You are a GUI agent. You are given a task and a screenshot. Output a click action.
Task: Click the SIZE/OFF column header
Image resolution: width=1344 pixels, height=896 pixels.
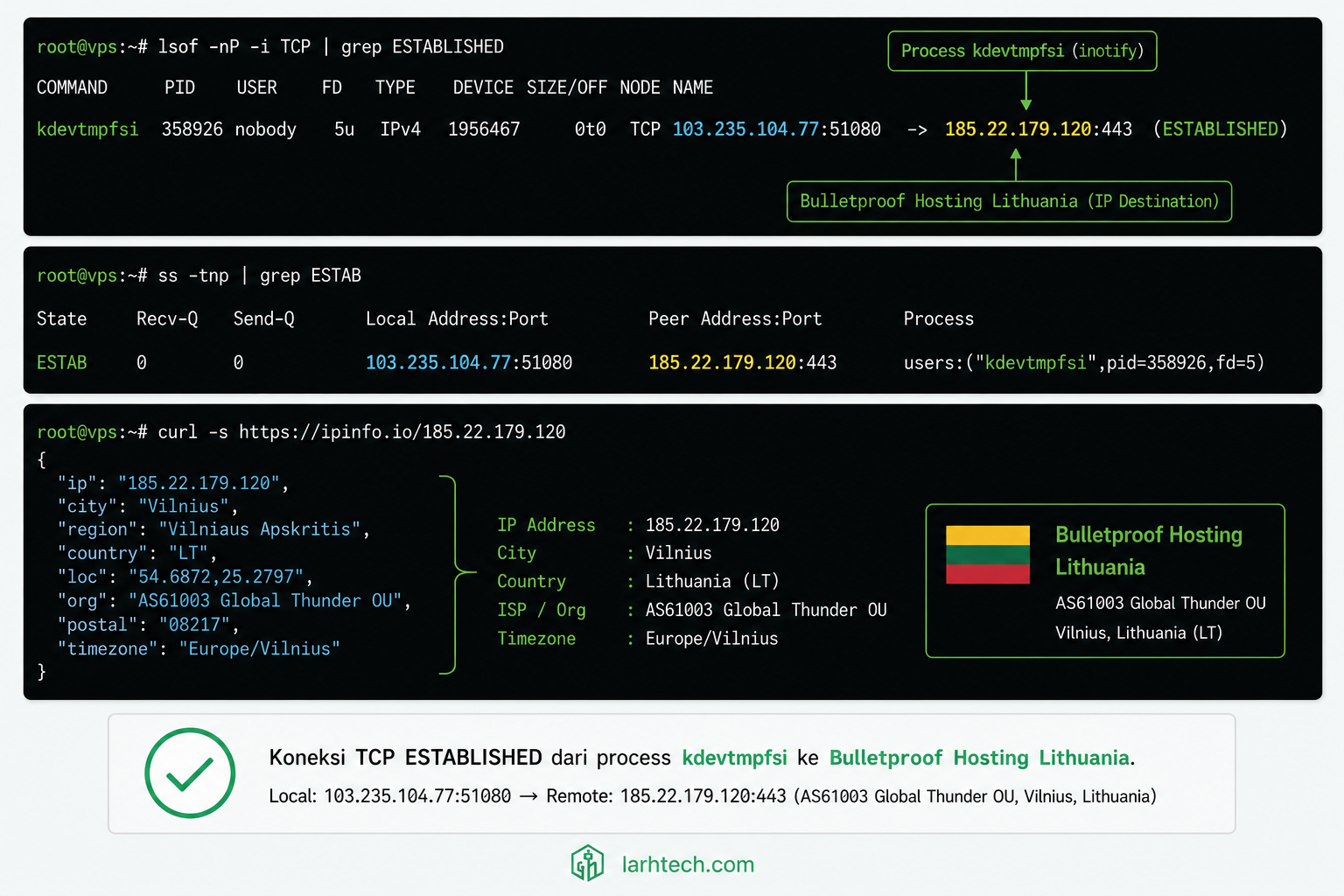(567, 87)
